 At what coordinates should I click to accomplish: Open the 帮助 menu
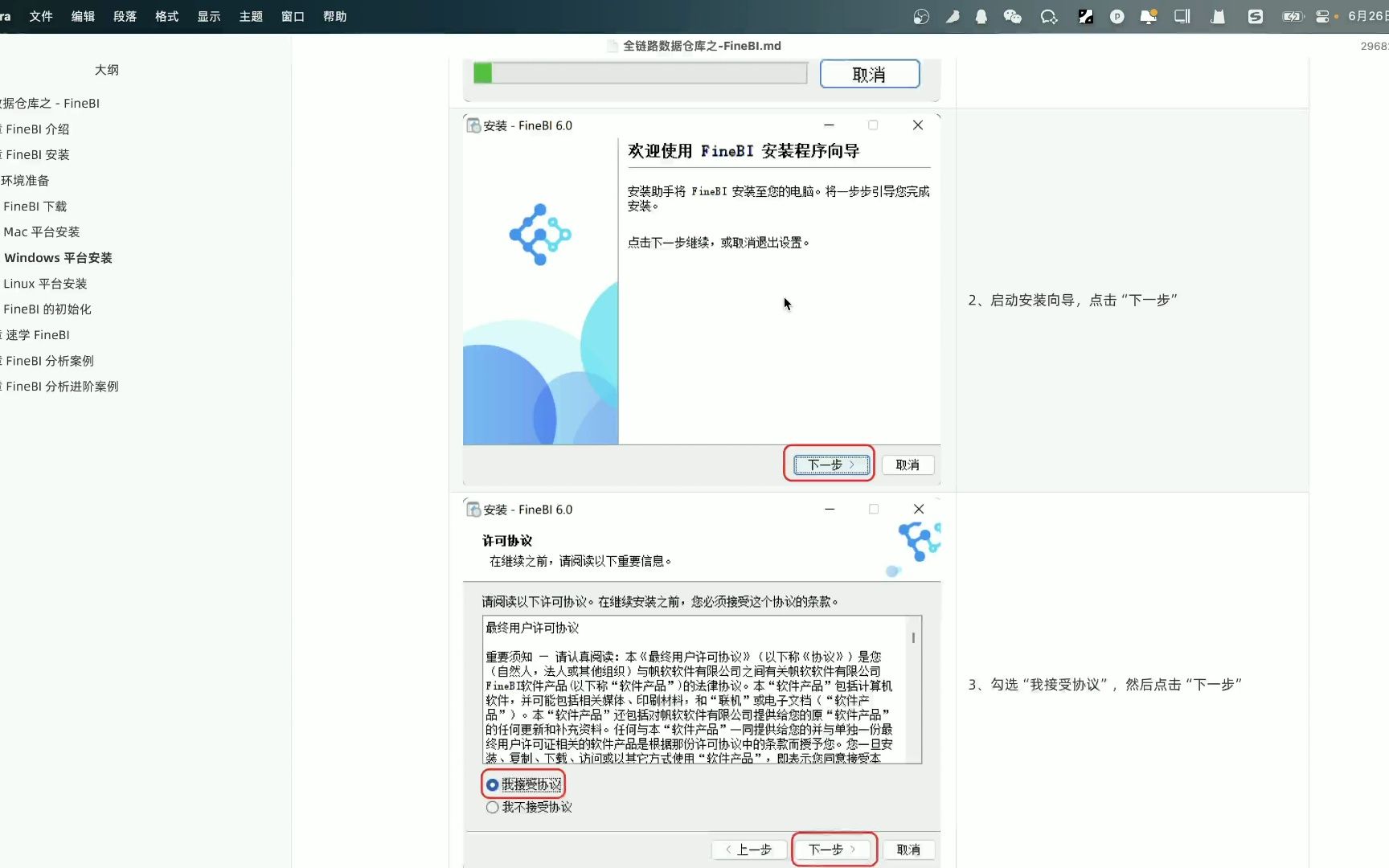pyautogui.click(x=334, y=16)
